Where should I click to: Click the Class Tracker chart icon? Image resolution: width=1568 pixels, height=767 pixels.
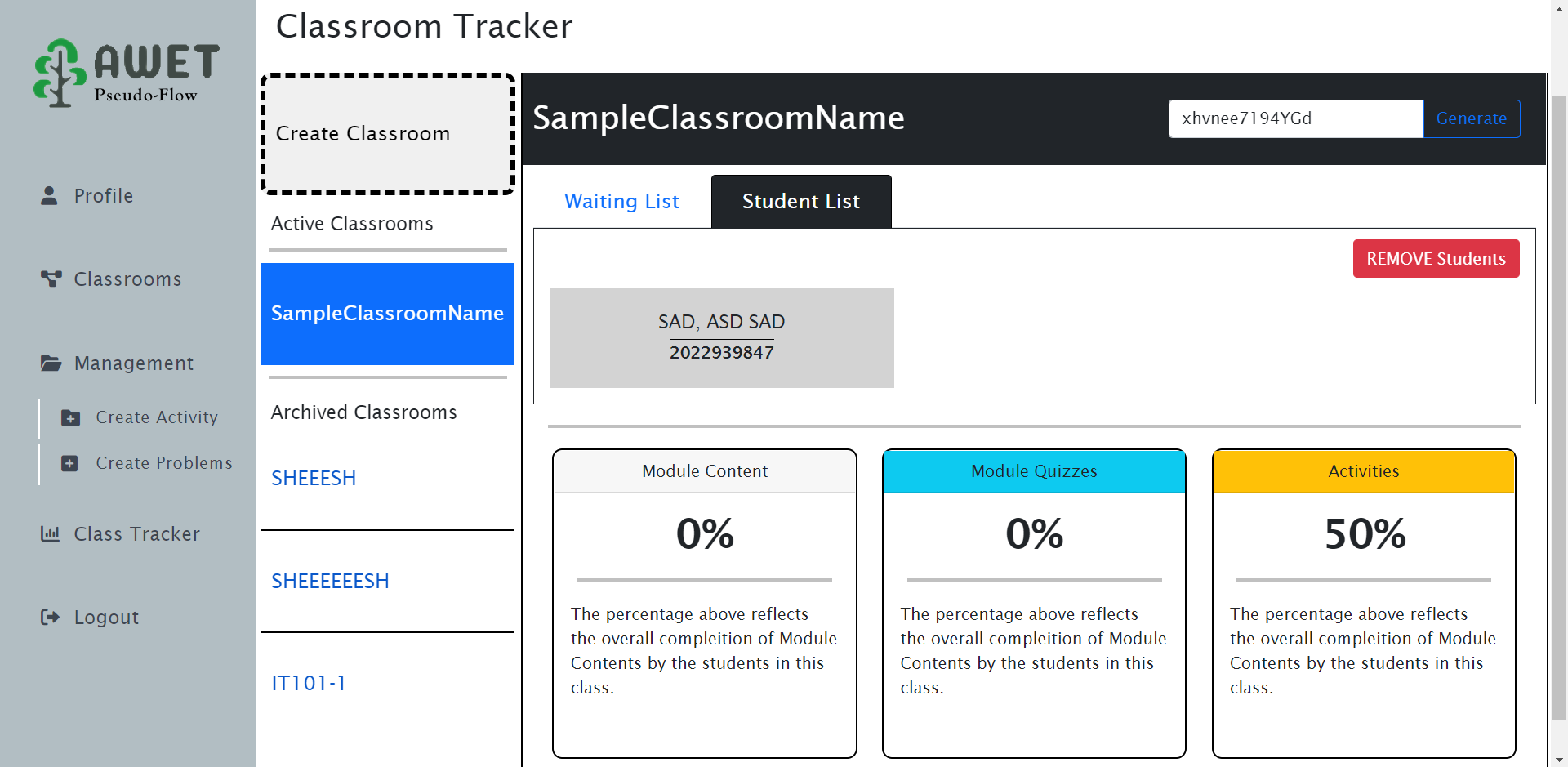(51, 534)
